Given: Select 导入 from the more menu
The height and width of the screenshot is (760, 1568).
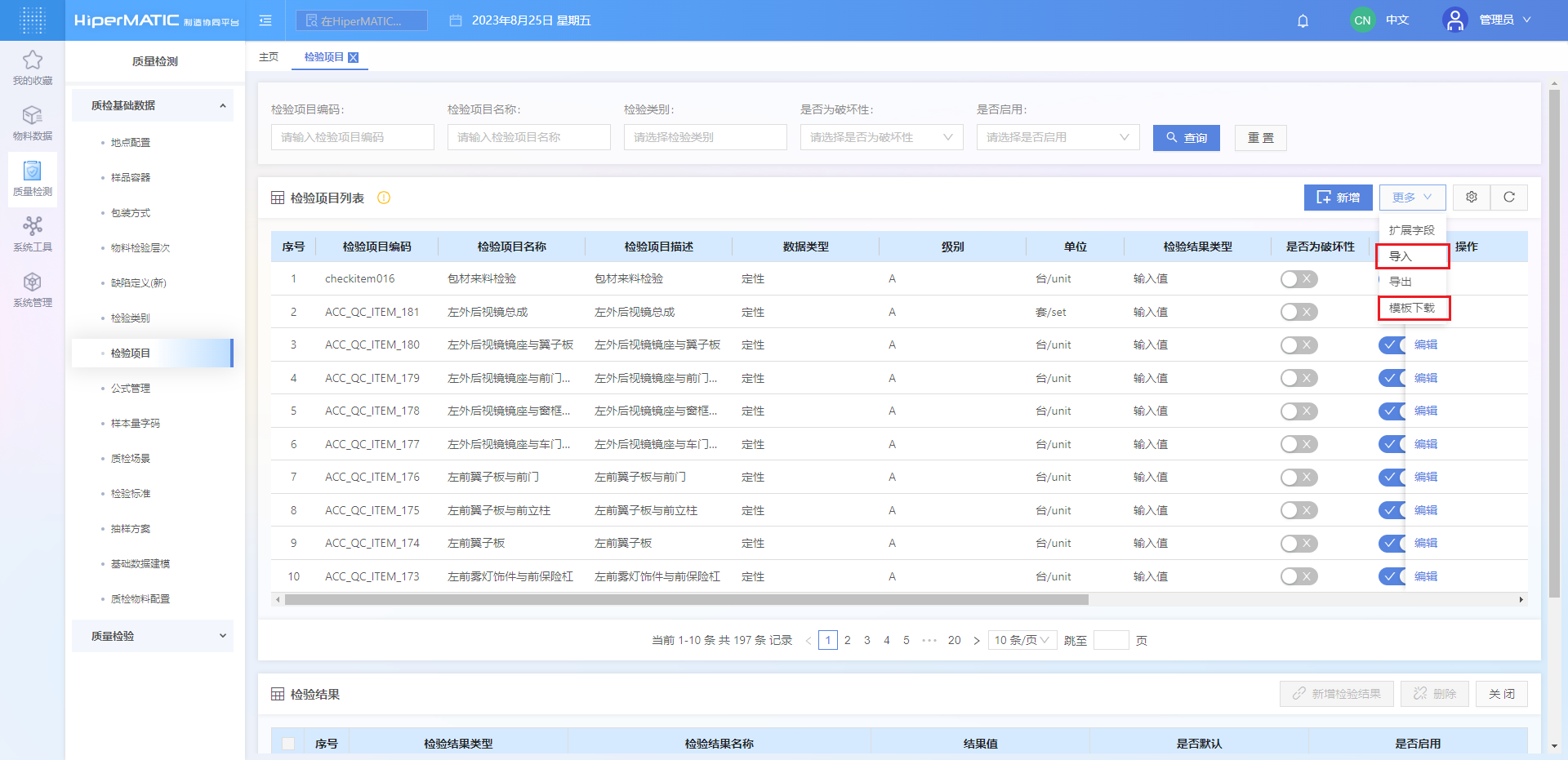Looking at the screenshot, I should tap(1412, 256).
